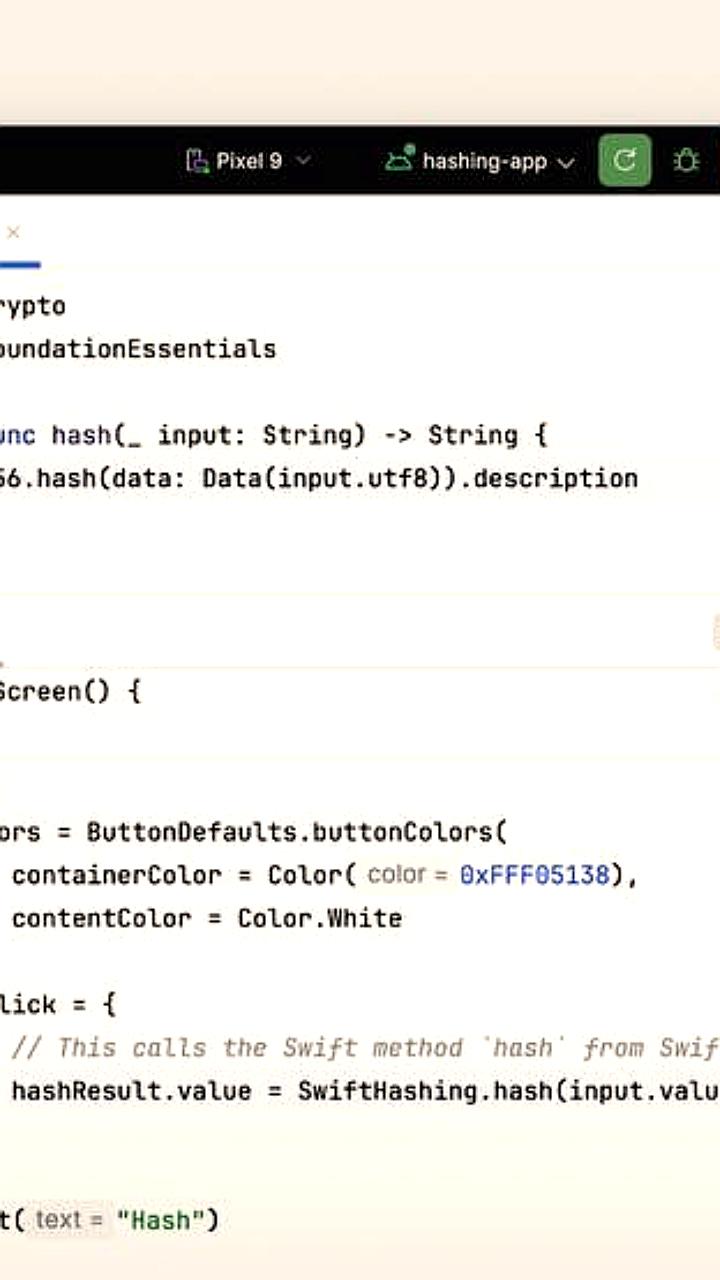Click the Android hashing-app configuration icon
720x1280 pixels.
pos(400,160)
